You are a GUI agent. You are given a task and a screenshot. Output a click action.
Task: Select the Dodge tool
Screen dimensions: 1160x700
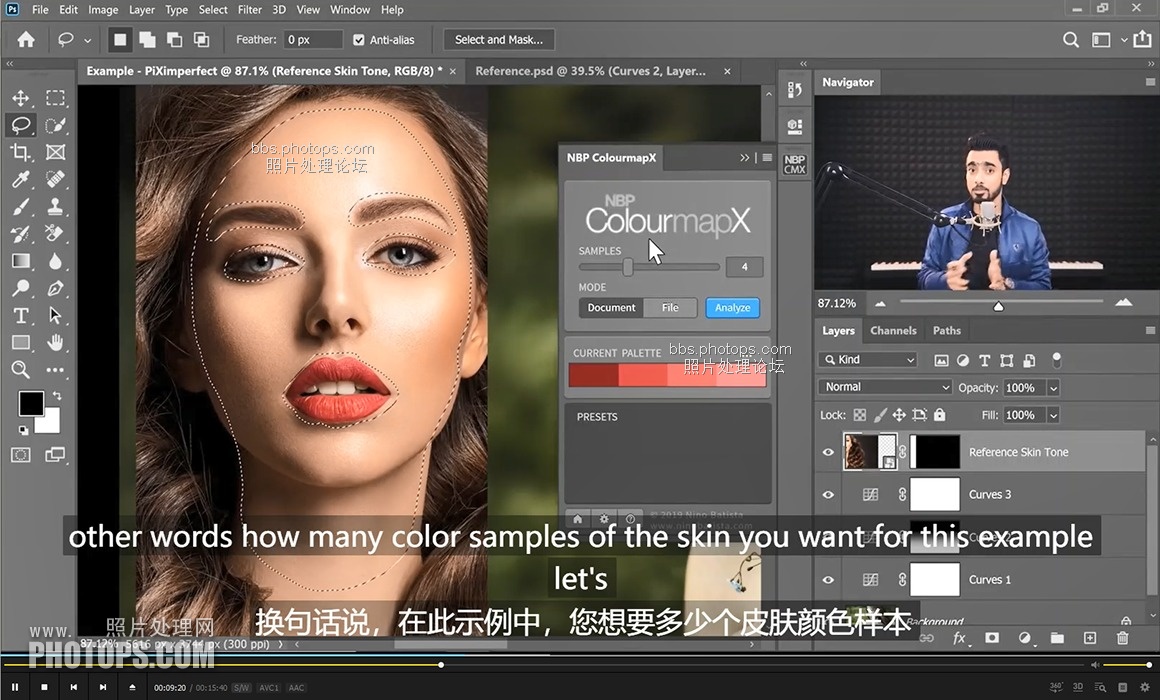coord(21,288)
